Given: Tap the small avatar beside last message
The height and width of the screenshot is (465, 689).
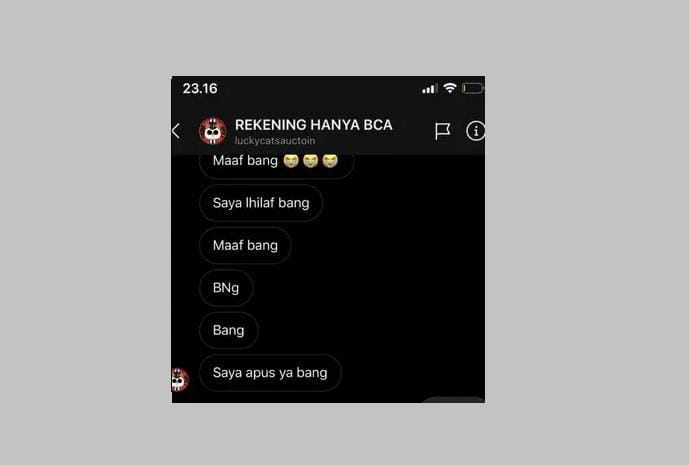Looking at the screenshot, I should 180,379.
